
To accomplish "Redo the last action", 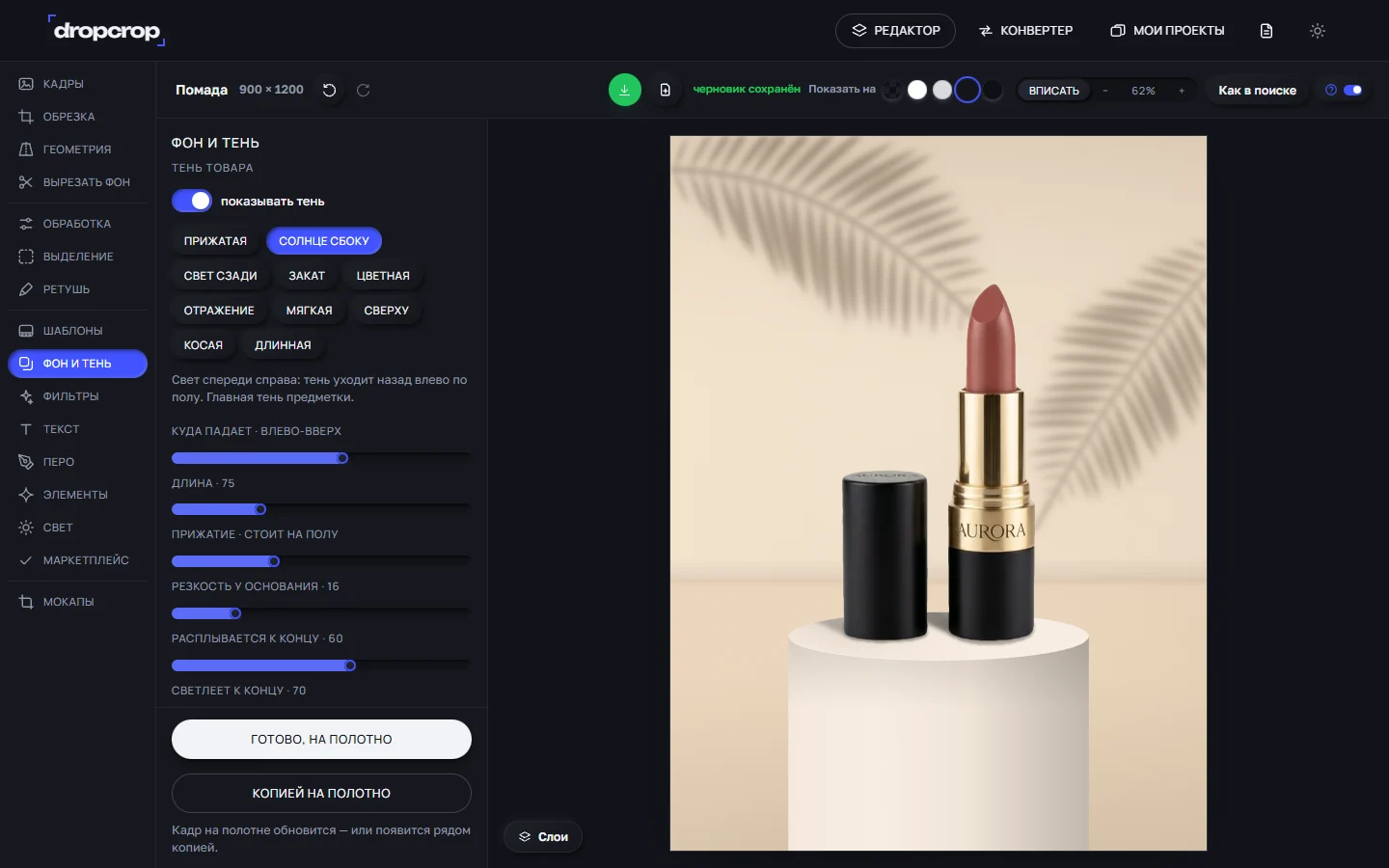I will pos(364,90).
